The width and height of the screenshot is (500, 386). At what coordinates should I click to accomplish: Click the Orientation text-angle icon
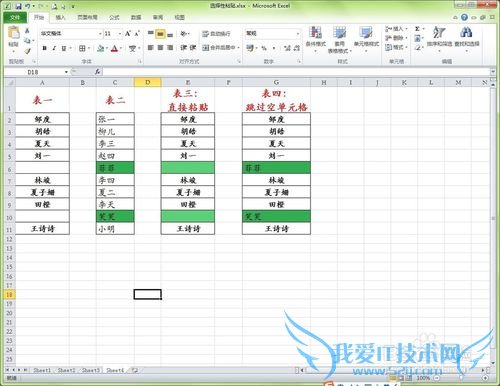184,34
